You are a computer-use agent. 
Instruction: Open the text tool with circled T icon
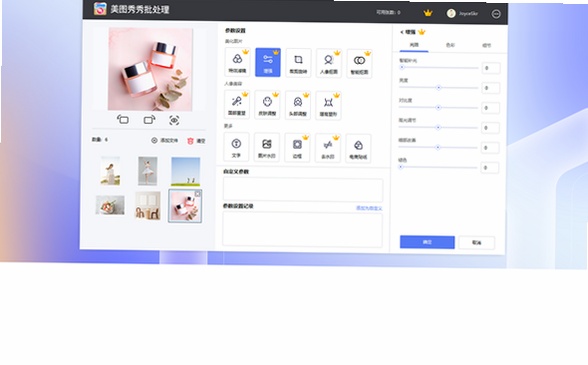pyautogui.click(x=236, y=147)
